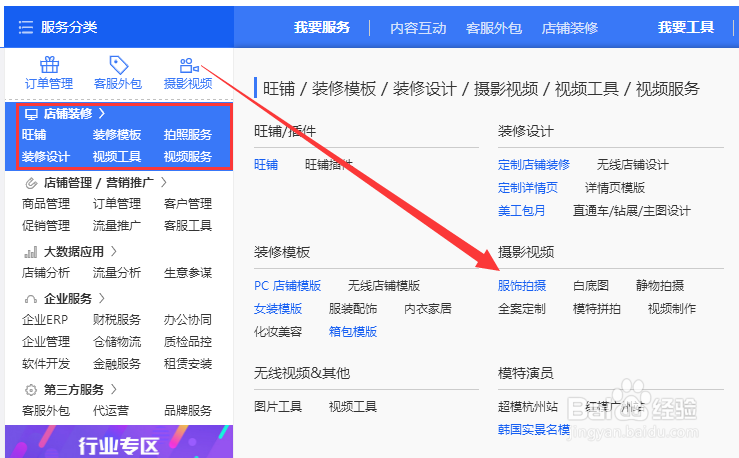The width and height of the screenshot is (739, 458).
Task: Open 图片工具 under 无线视频&其他
Action: pyautogui.click(x=278, y=407)
